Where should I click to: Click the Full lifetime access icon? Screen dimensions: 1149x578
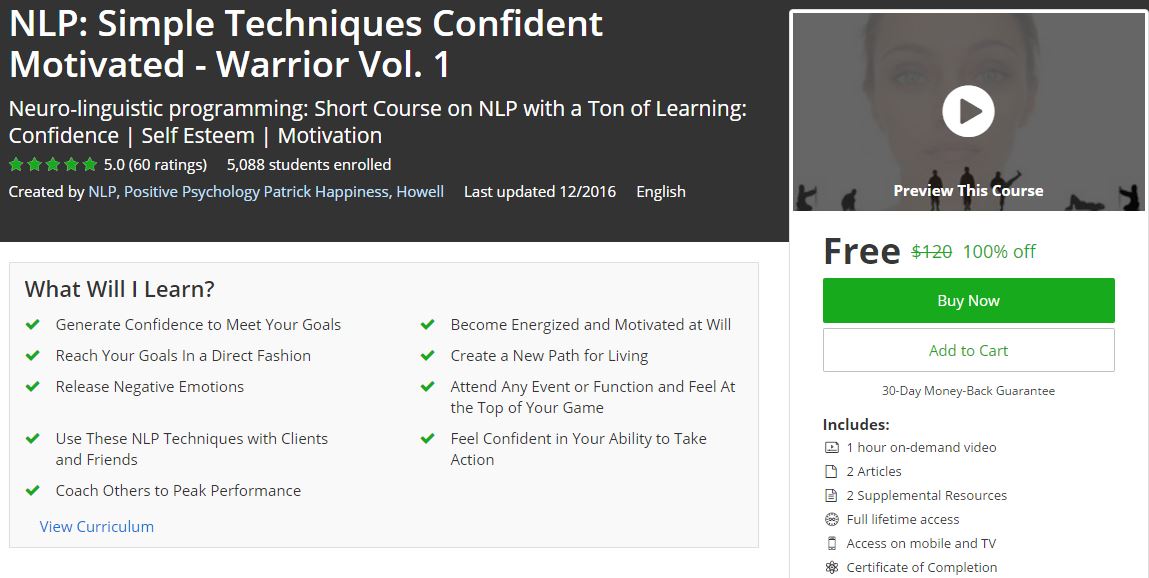[x=831, y=520]
